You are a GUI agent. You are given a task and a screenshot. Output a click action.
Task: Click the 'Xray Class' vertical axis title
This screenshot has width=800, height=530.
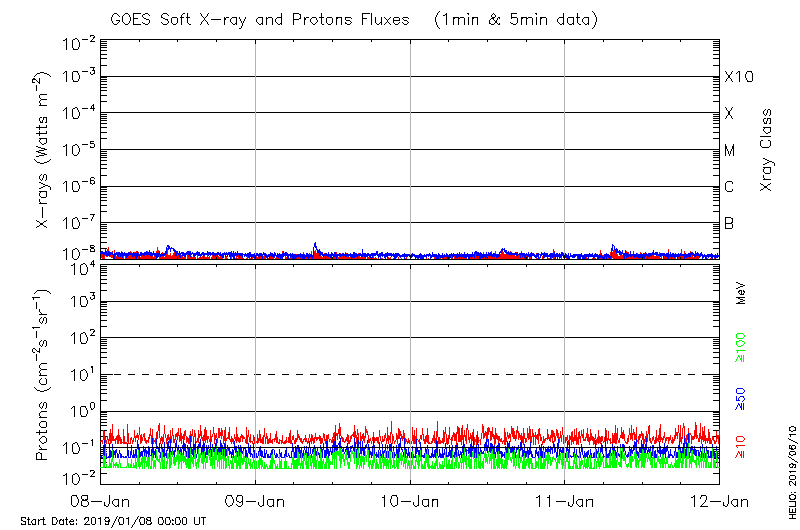point(768,150)
